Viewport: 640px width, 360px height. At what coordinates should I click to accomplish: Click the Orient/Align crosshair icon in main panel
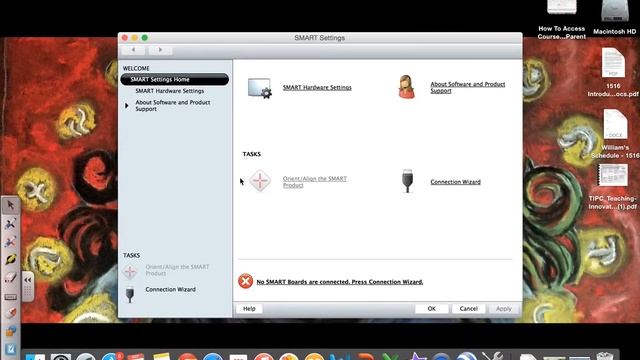point(260,181)
